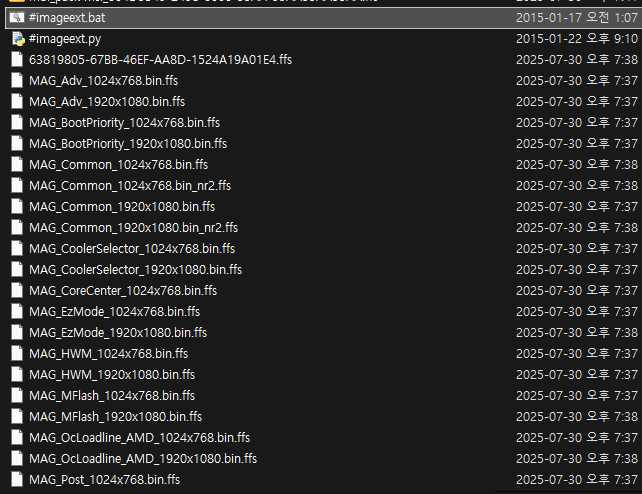Select file name MAG_Common_1920x1080.bin.ffs
Viewport: 642px width, 494px height.
point(122,207)
